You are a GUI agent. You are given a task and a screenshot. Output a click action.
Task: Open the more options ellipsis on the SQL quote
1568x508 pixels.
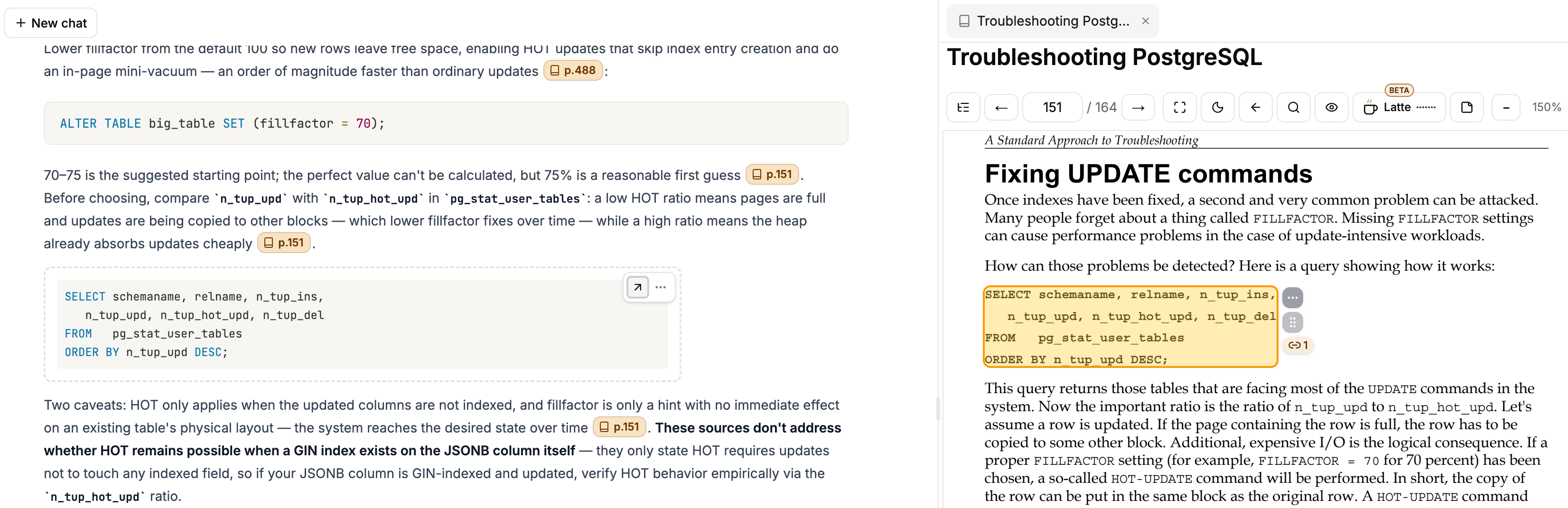(661, 287)
